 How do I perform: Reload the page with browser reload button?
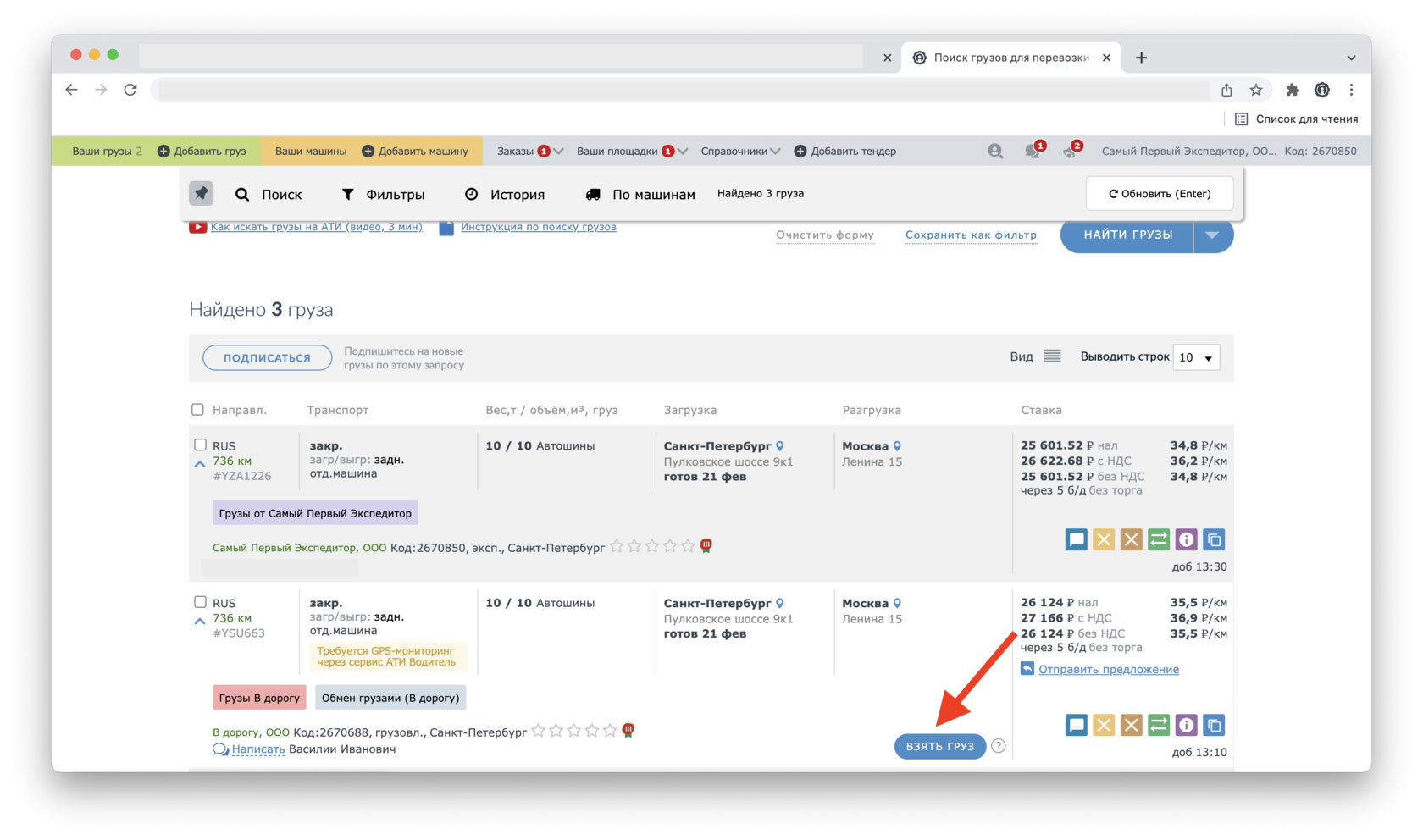click(x=130, y=90)
